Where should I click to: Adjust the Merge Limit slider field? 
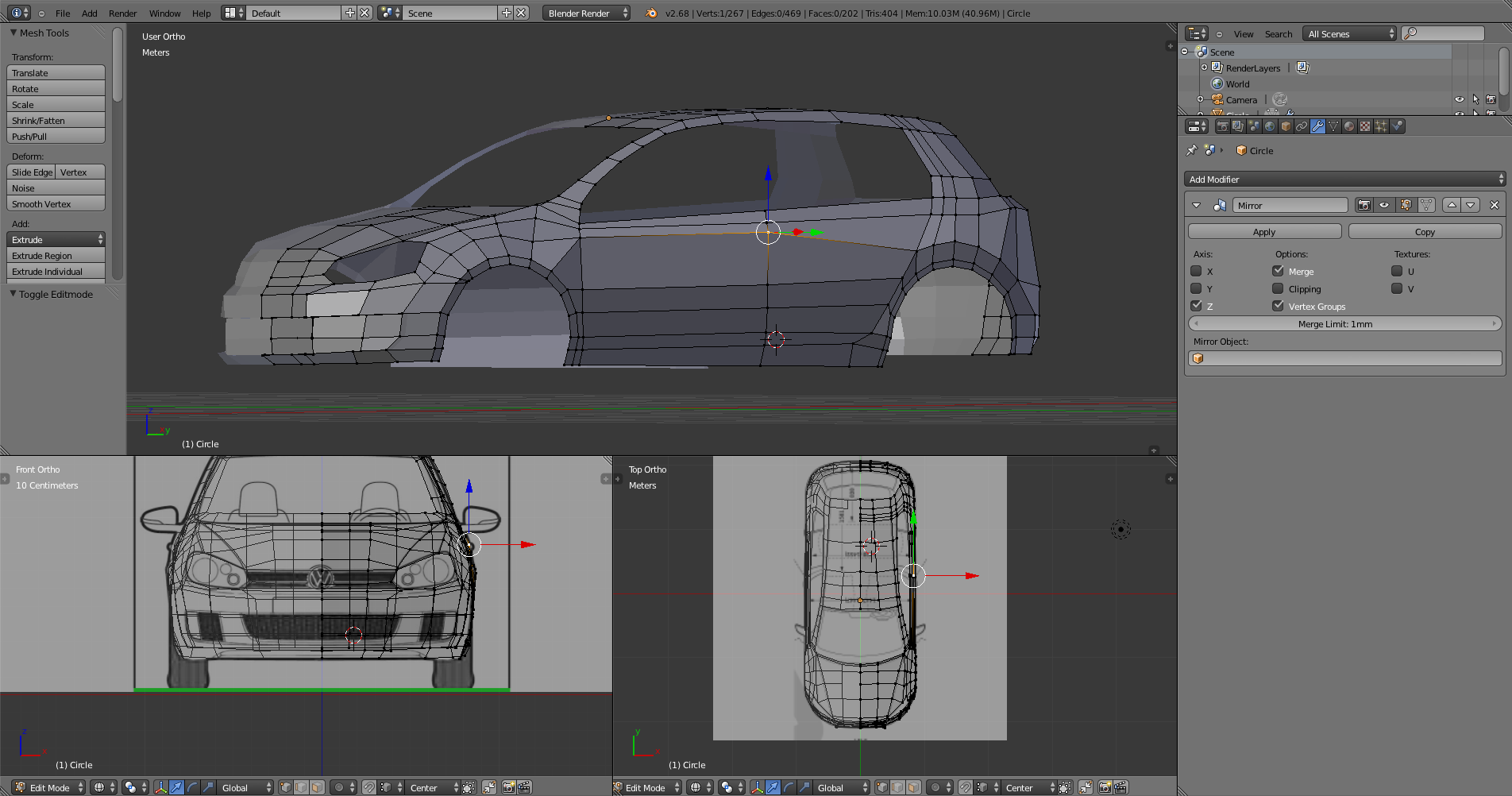tap(1344, 324)
